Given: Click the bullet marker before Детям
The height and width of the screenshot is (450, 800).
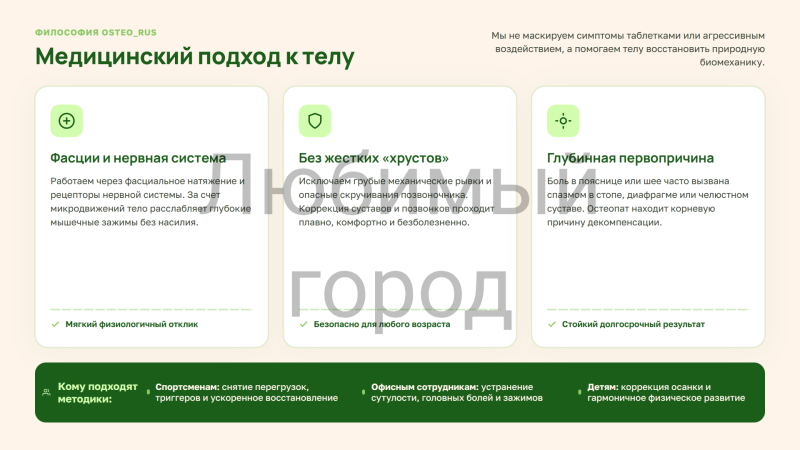Looking at the screenshot, I should (580, 392).
